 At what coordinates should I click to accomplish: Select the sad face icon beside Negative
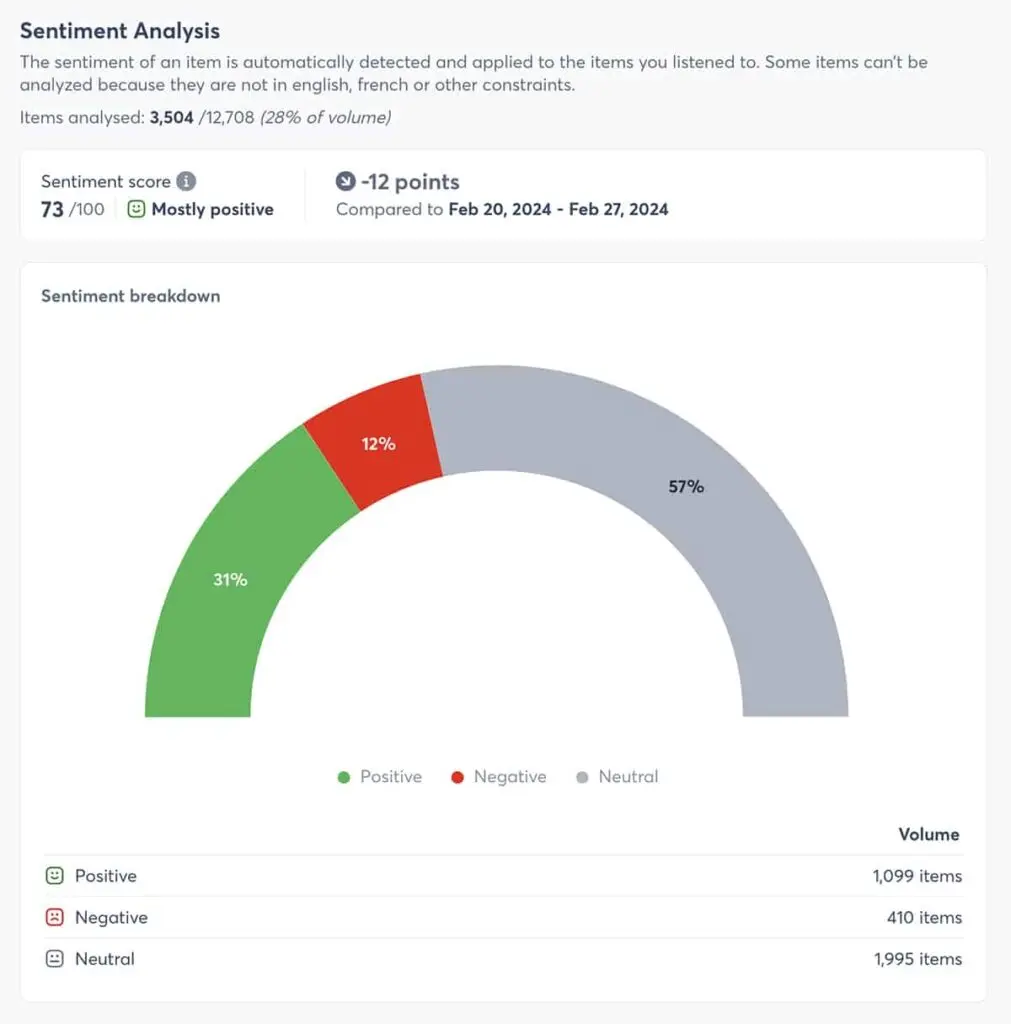click(x=53, y=917)
